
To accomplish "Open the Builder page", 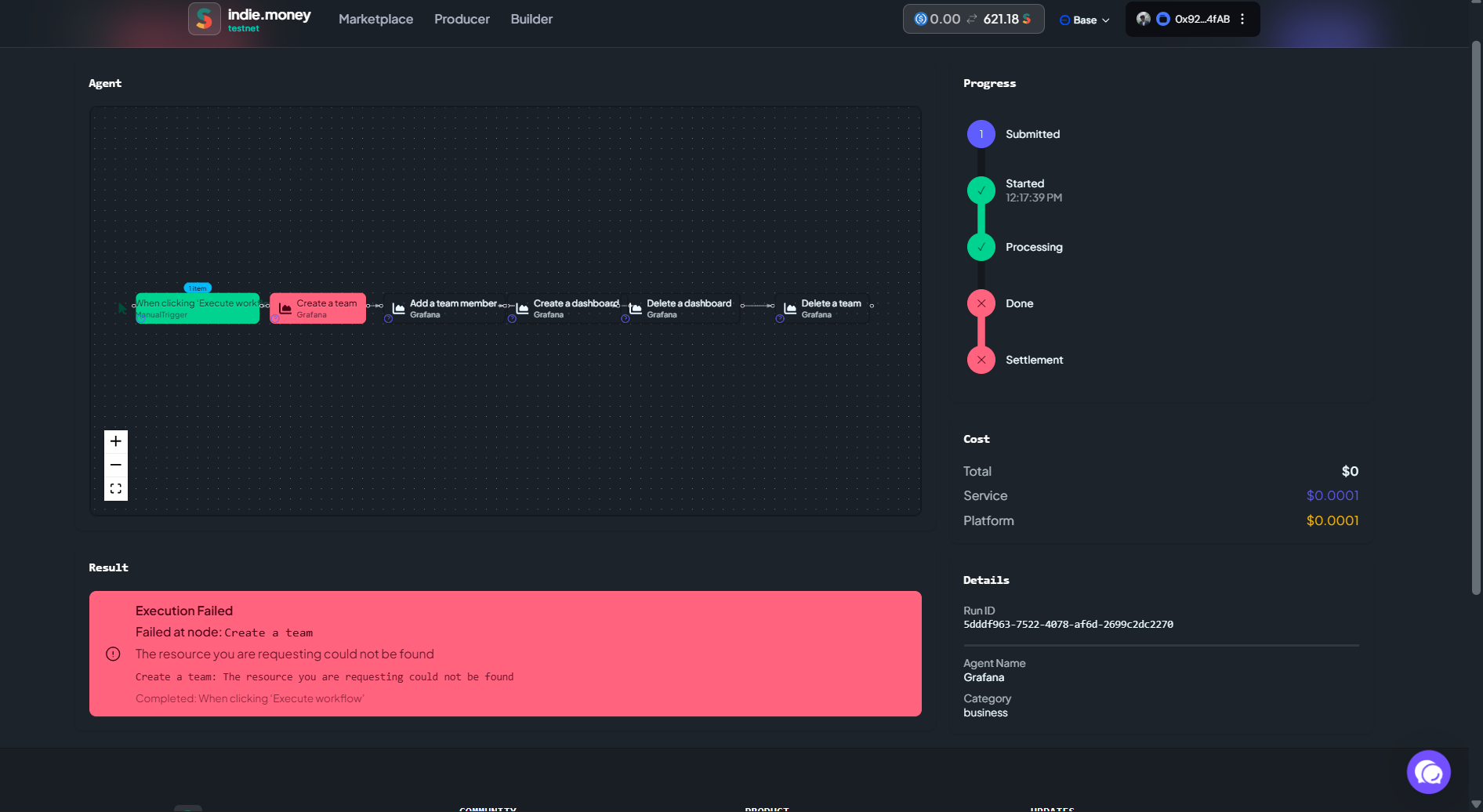I will tap(531, 19).
